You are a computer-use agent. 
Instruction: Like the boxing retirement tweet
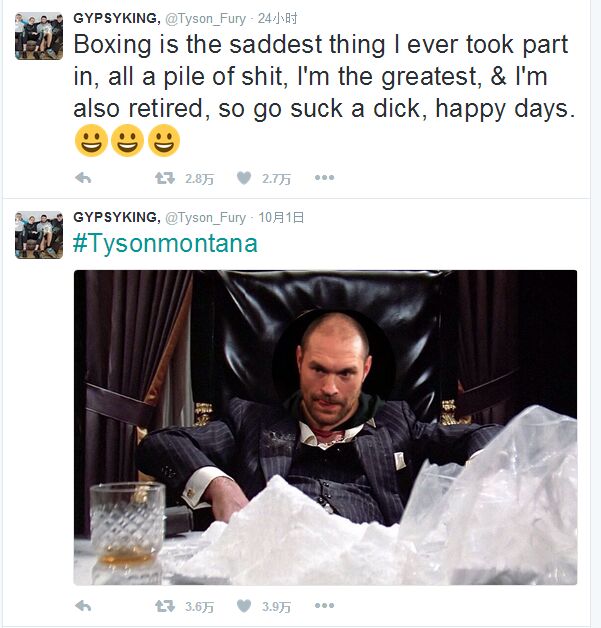(x=244, y=178)
